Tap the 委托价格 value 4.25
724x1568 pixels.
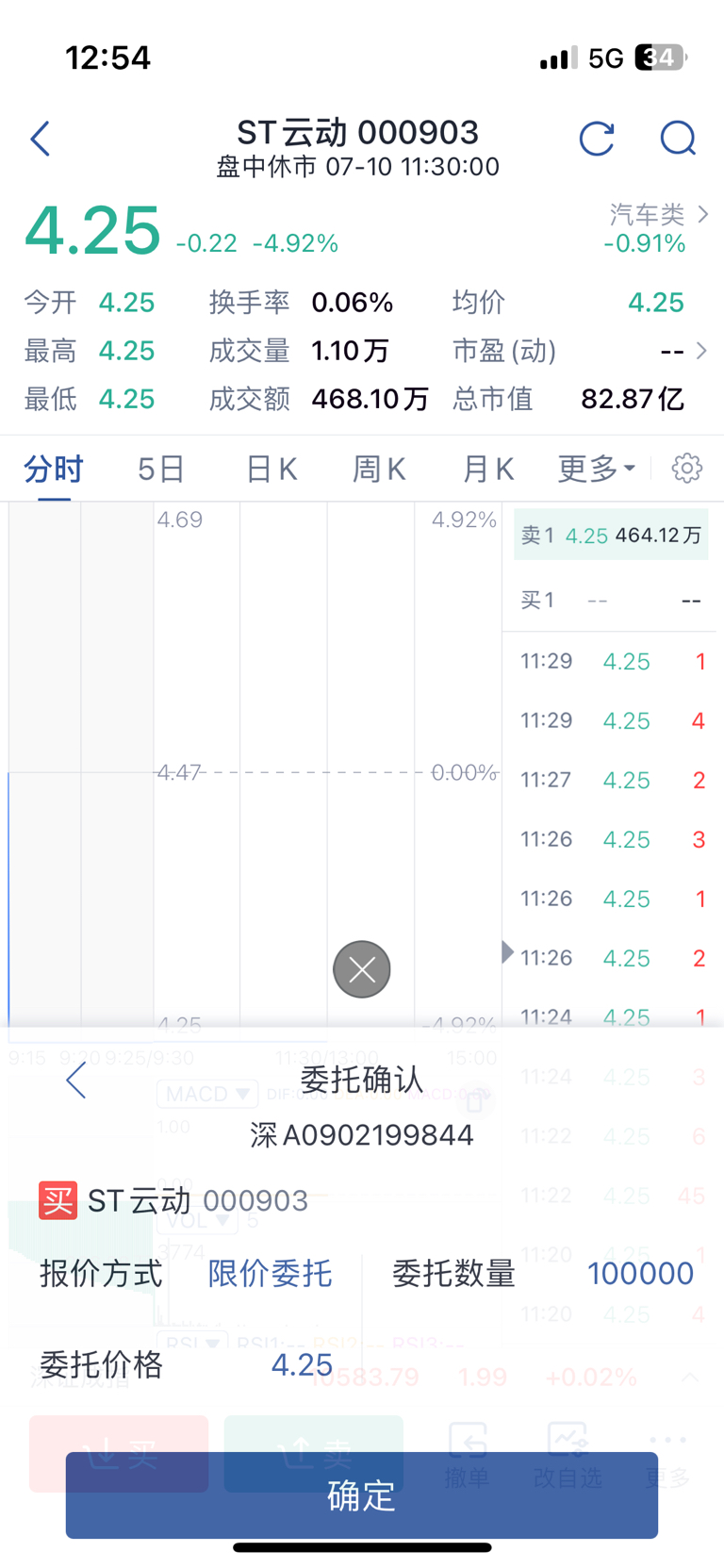tap(302, 1364)
